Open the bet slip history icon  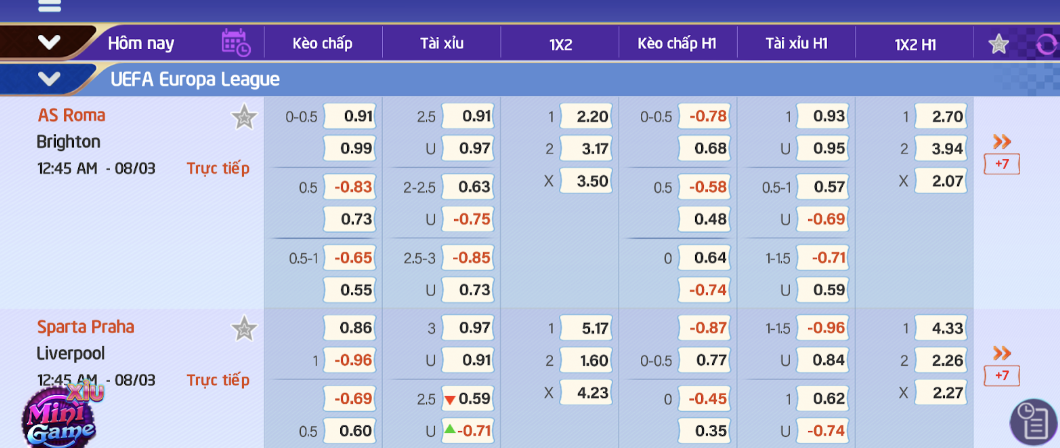pyautogui.click(x=1034, y=422)
